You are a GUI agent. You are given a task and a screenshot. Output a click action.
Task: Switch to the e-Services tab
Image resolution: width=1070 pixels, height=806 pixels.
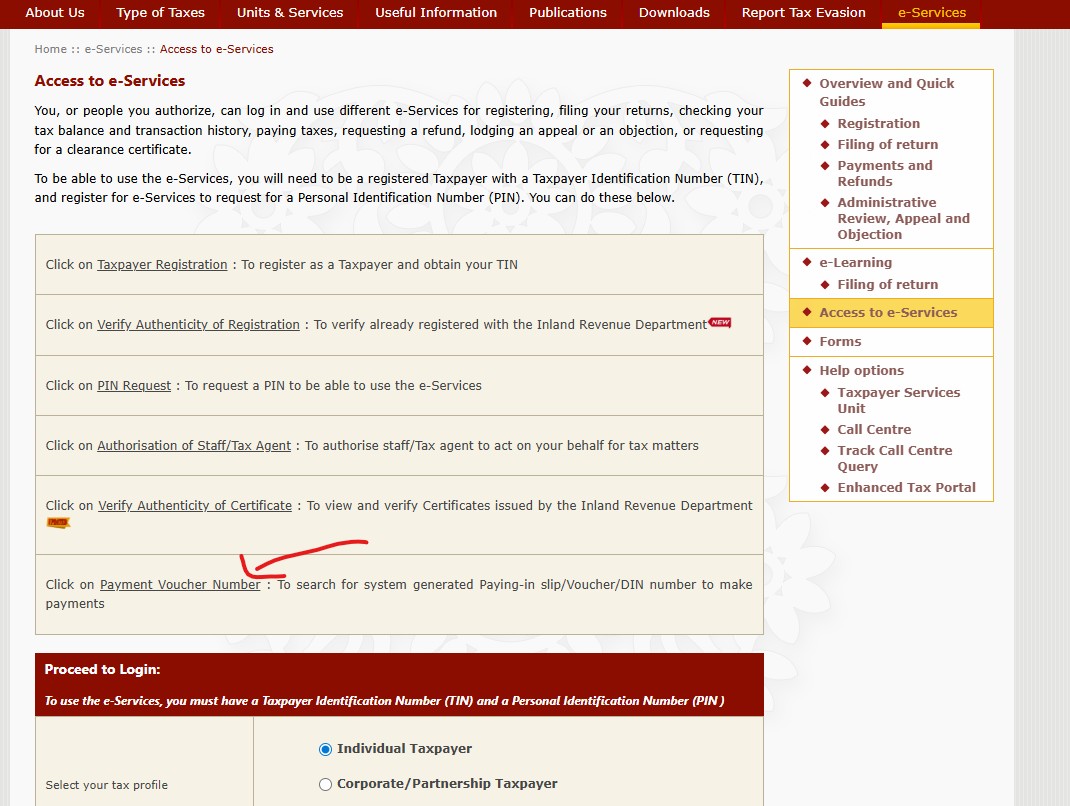[931, 13]
